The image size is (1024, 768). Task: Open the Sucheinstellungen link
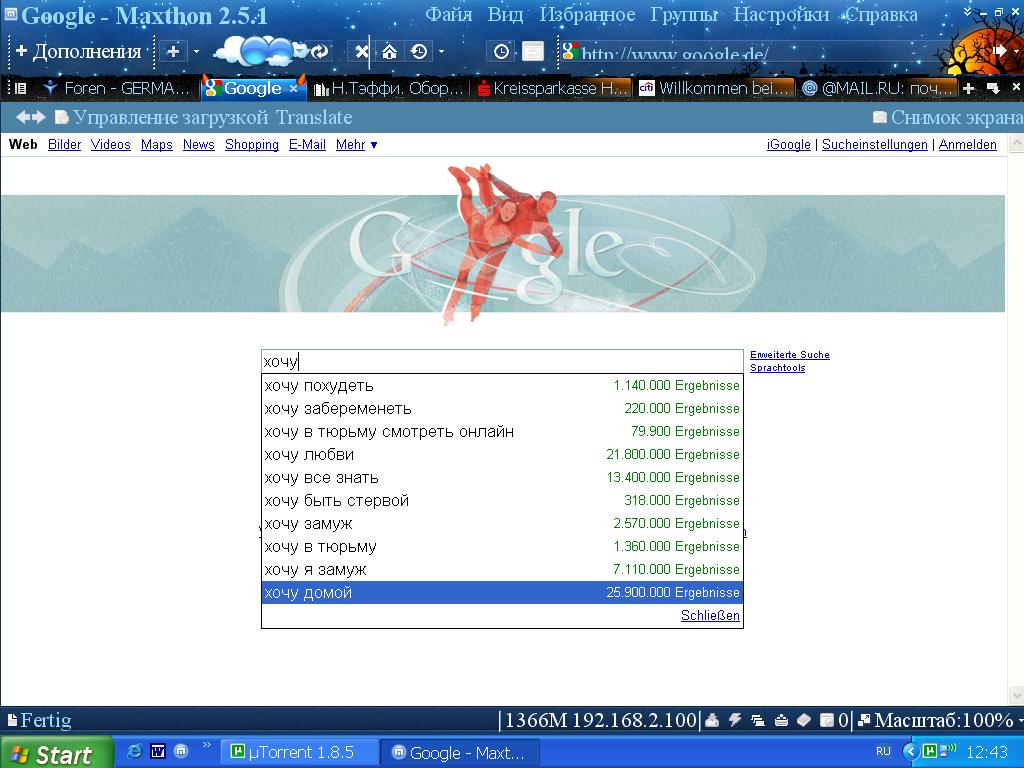point(874,144)
